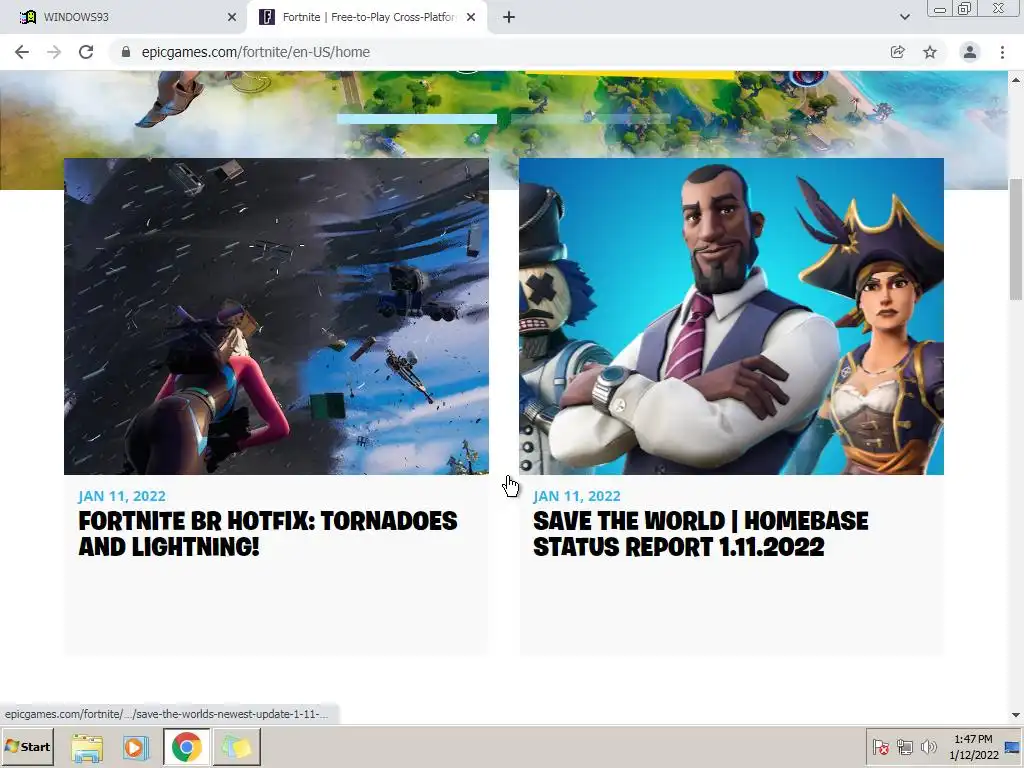Reload the Fortnite page
Screen dimensions: 1024x768
[x=86, y=52]
